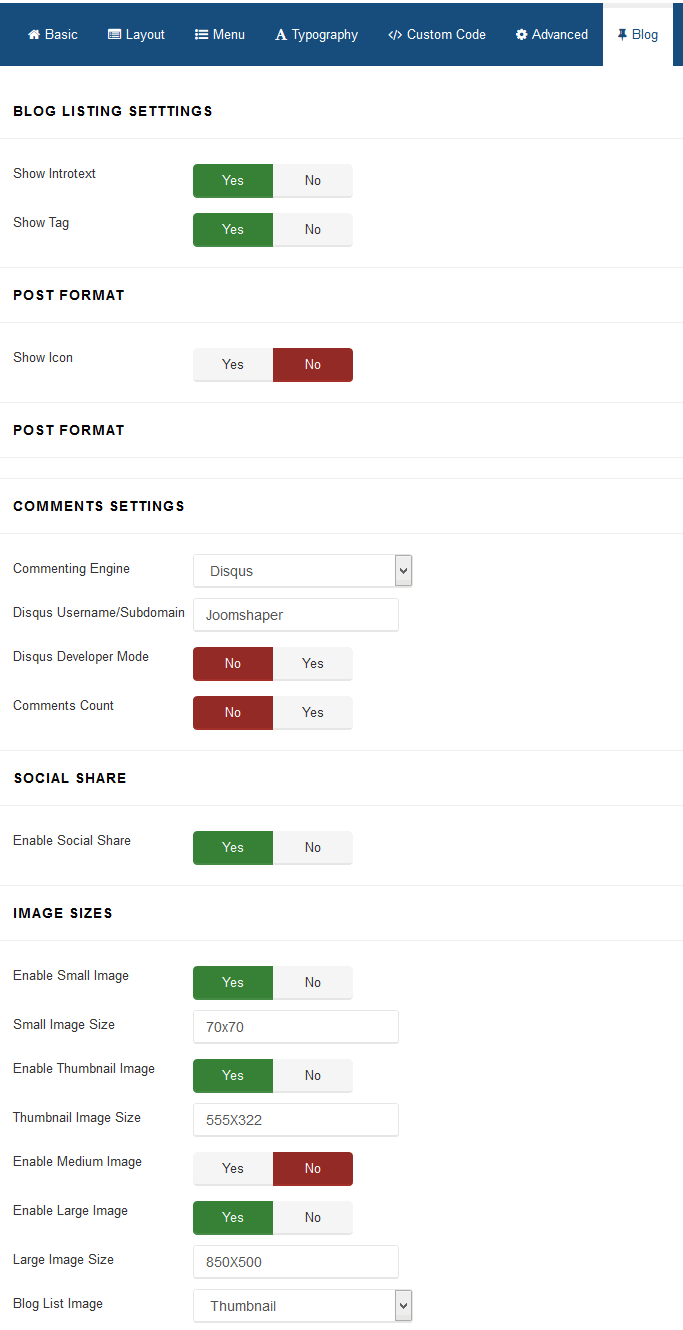This screenshot has width=683, height=1330.
Task: Enable Show Icon under Post Format
Action: (x=232, y=365)
